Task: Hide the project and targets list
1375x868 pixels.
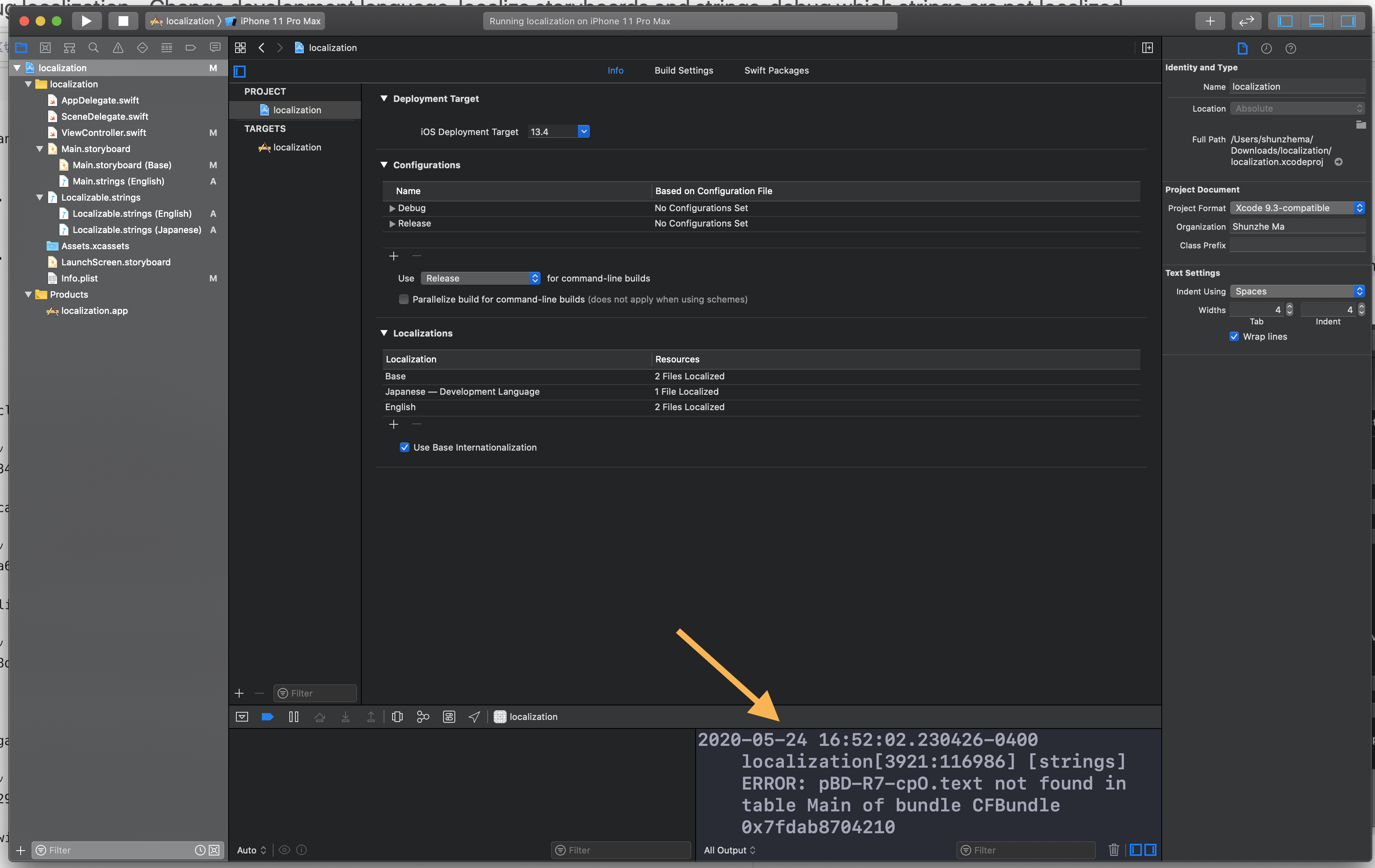Action: pos(240,71)
